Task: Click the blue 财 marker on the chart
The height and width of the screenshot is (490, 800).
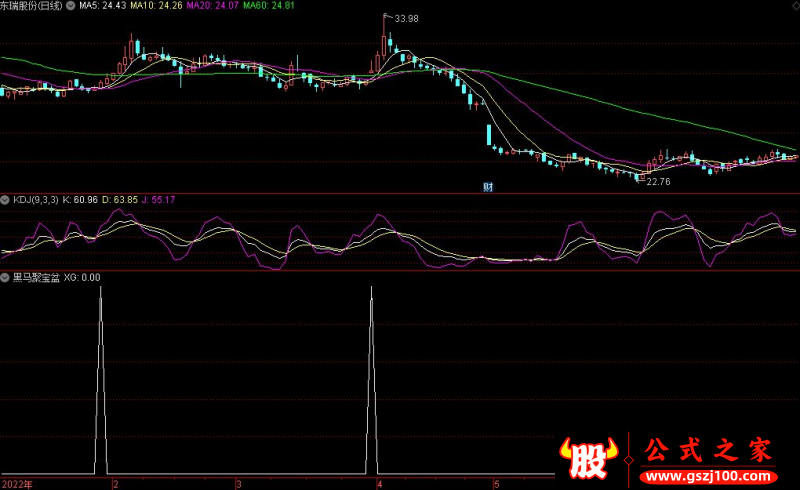Action: coord(488,187)
